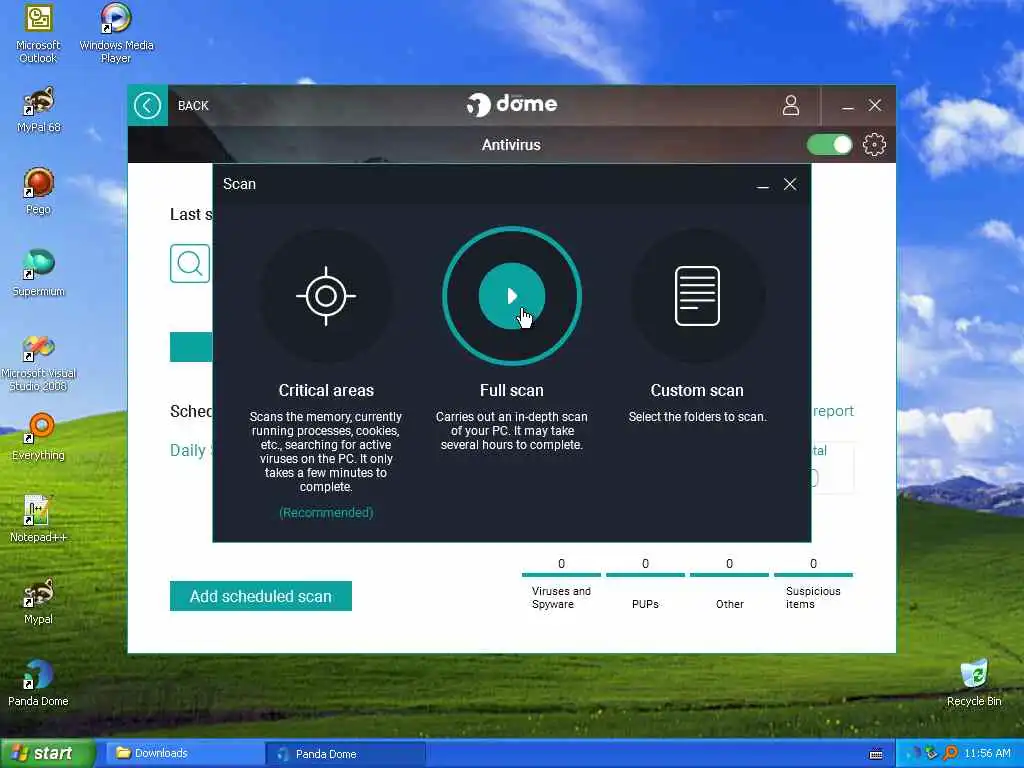
Task: Select Pego desktop icon
Action: click(39, 191)
